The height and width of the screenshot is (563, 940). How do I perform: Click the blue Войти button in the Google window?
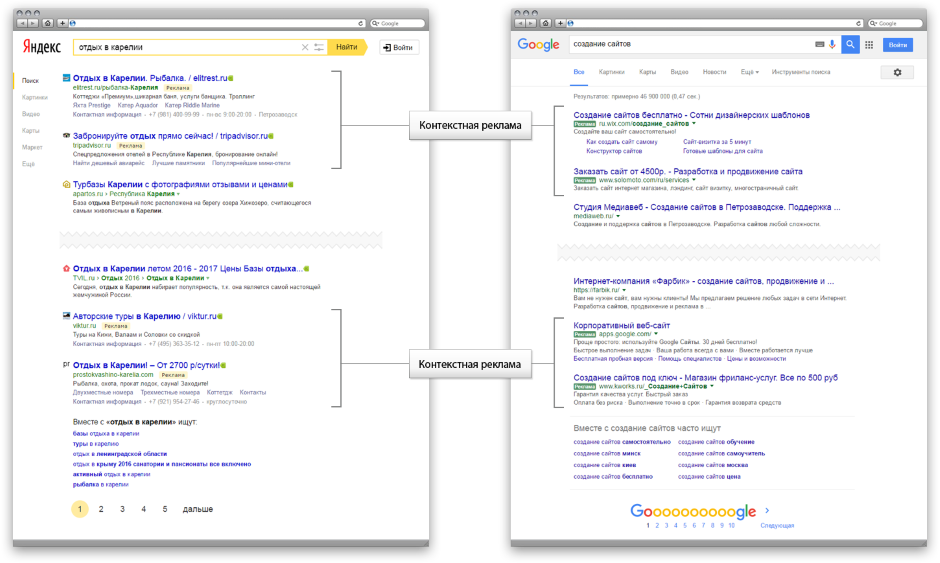click(x=897, y=45)
